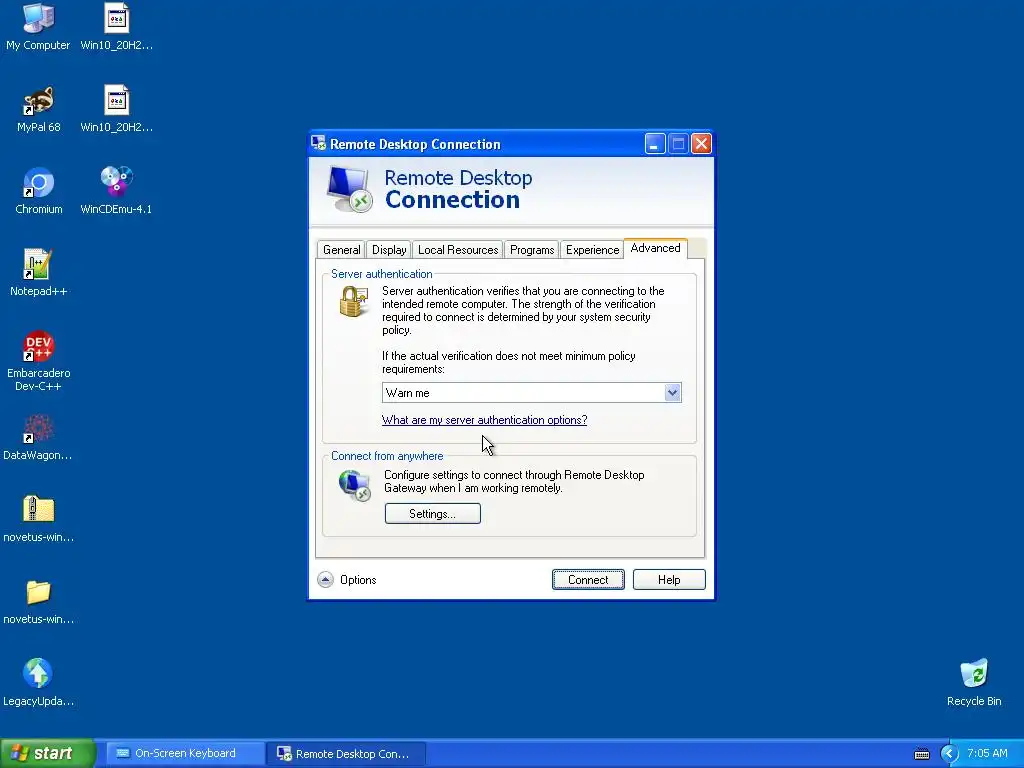This screenshot has width=1024, height=768.
Task: Click the Settings... button for gateway
Action: 432,514
